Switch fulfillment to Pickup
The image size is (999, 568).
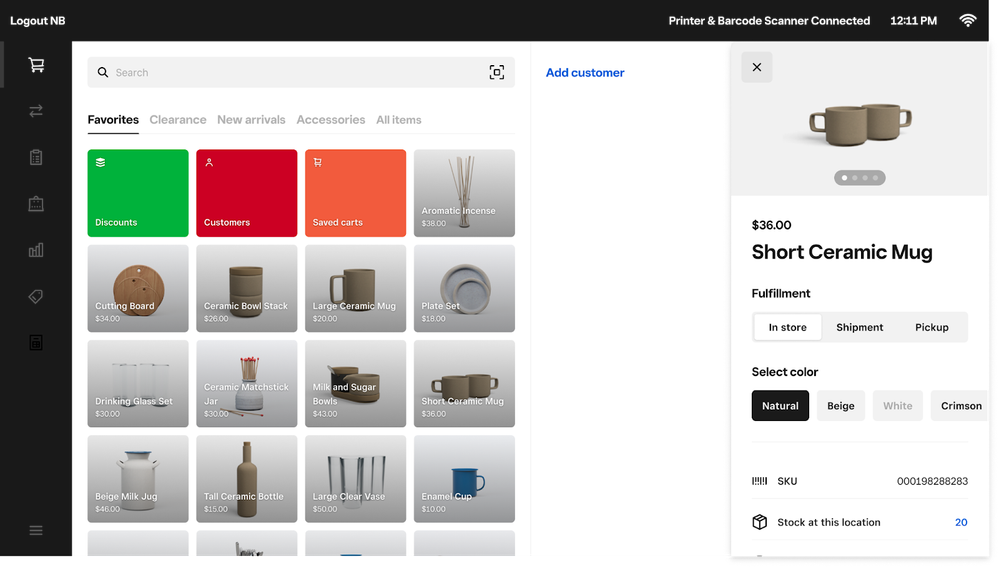click(931, 327)
